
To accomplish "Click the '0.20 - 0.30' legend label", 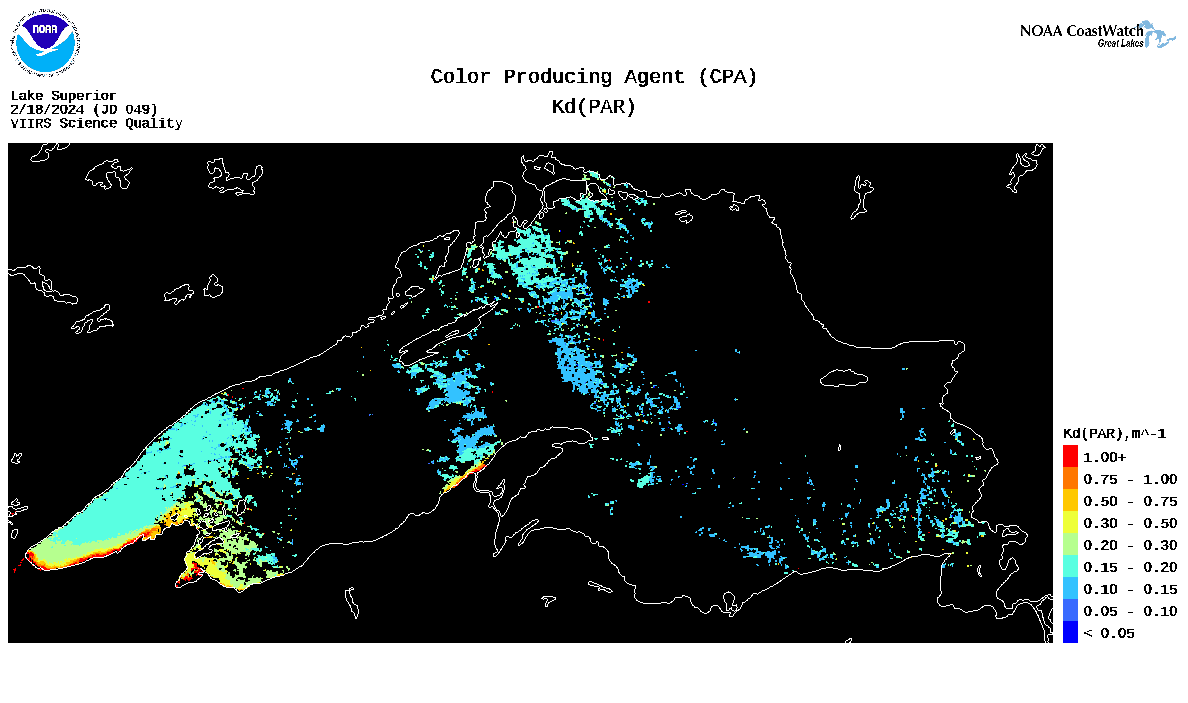I will pyautogui.click(x=1130, y=545).
